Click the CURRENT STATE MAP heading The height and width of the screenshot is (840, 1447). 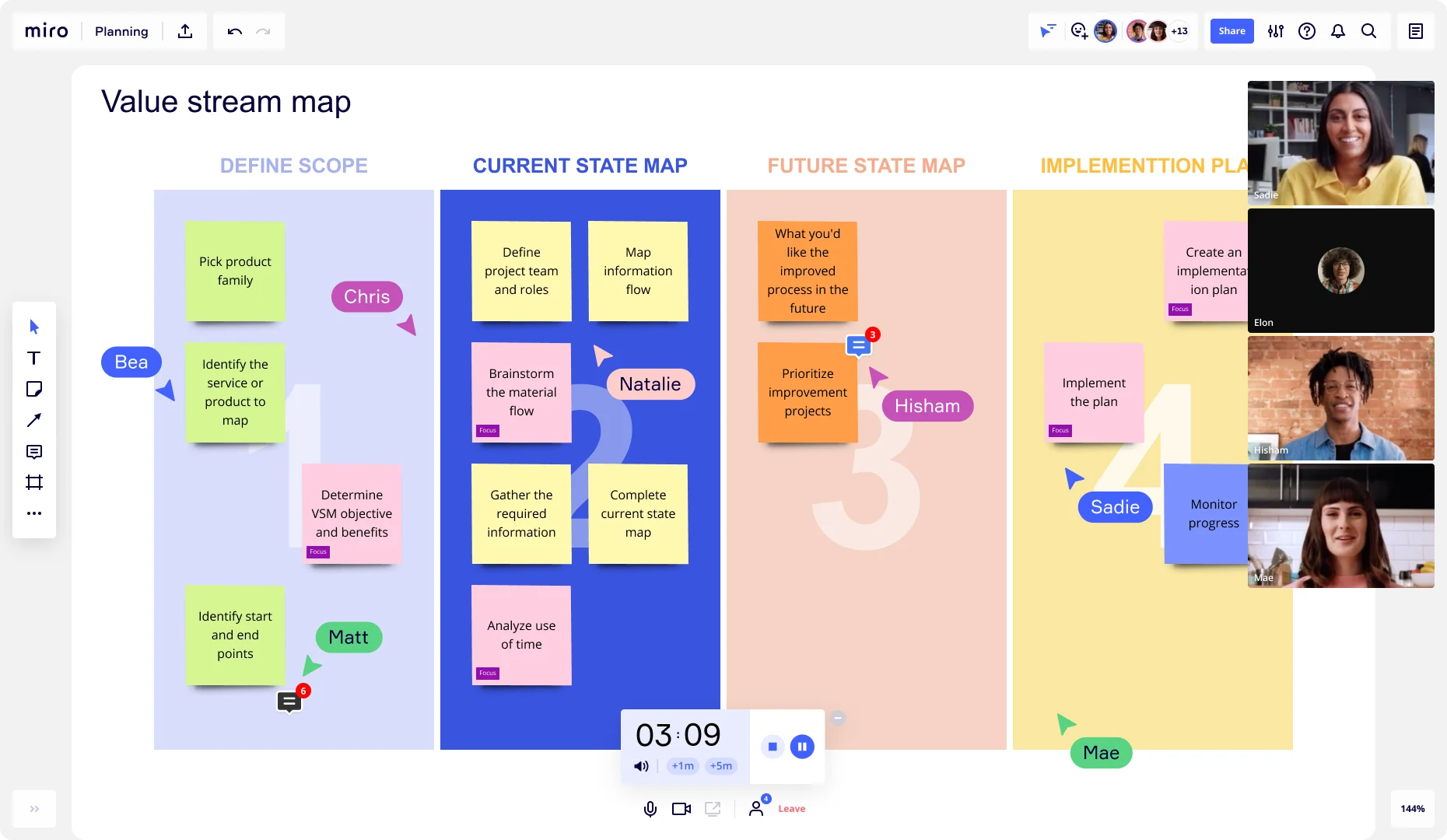[x=580, y=166]
